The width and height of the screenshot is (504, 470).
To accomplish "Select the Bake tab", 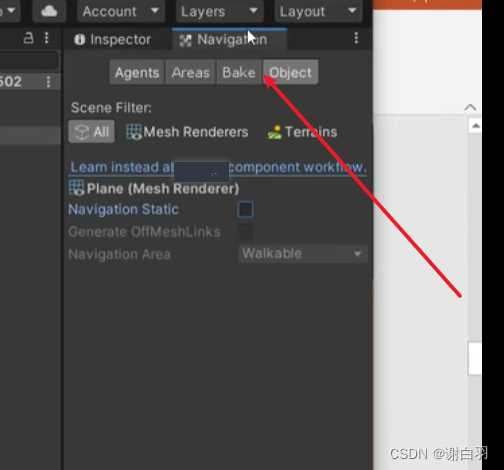I will point(239,72).
